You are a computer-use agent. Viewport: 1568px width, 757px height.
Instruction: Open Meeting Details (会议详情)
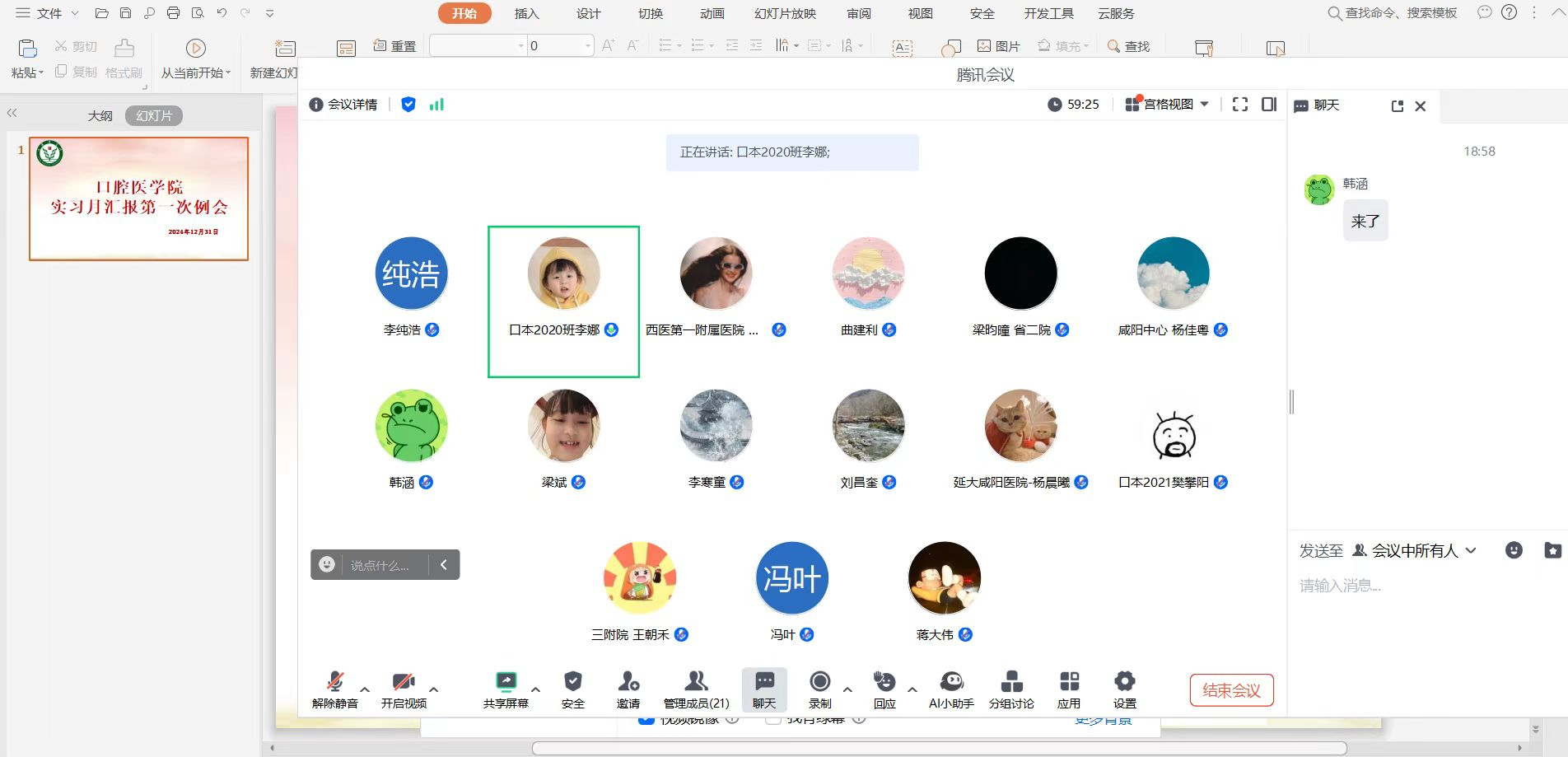click(x=344, y=105)
